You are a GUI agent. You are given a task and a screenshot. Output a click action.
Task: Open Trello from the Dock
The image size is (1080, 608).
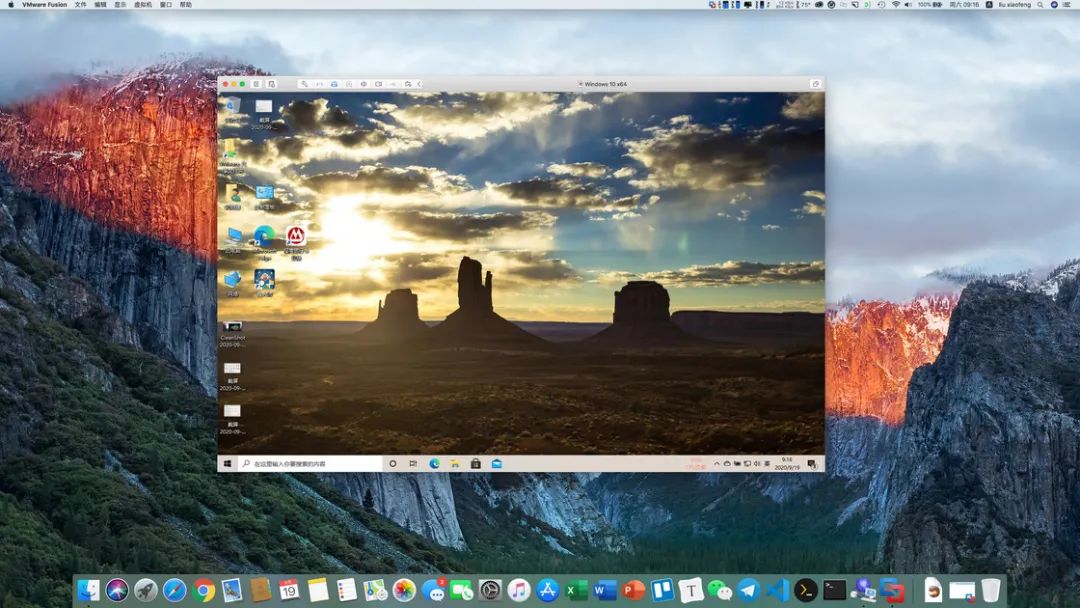pyautogui.click(x=663, y=590)
